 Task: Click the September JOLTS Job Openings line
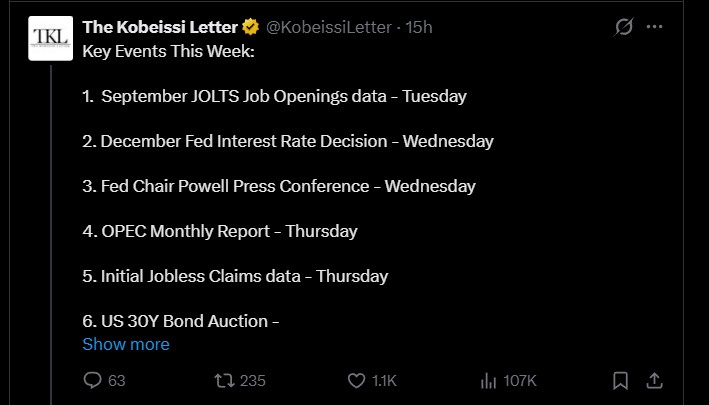[x=275, y=96]
